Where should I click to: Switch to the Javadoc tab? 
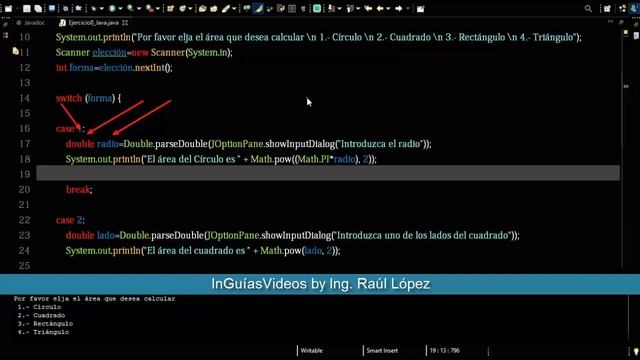tap(31, 23)
